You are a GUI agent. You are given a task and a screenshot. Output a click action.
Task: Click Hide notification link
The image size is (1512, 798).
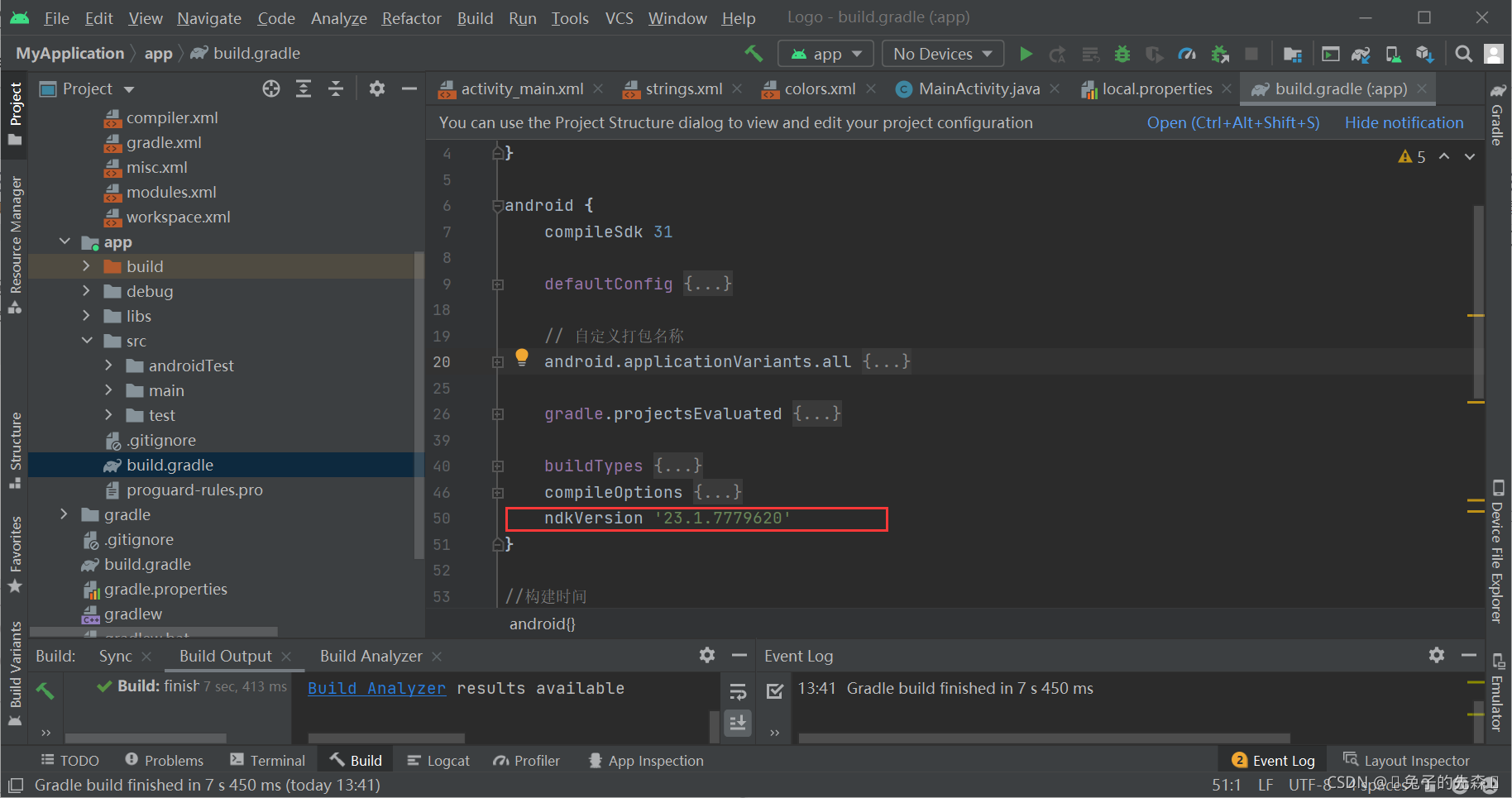1404,122
